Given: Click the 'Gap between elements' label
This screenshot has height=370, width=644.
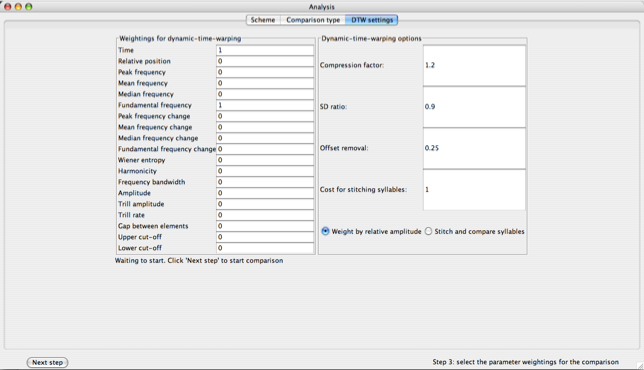Looking at the screenshot, I should pos(153,226).
